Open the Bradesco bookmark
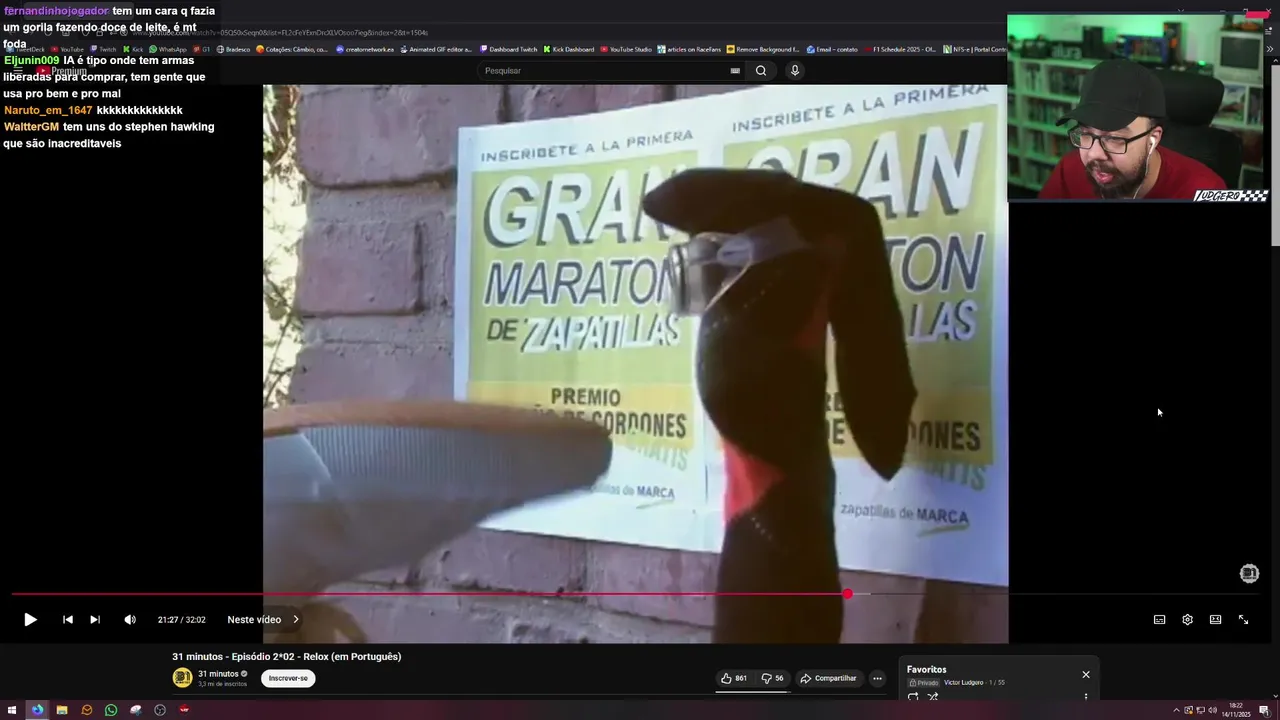The height and width of the screenshot is (720, 1280). 233,49
